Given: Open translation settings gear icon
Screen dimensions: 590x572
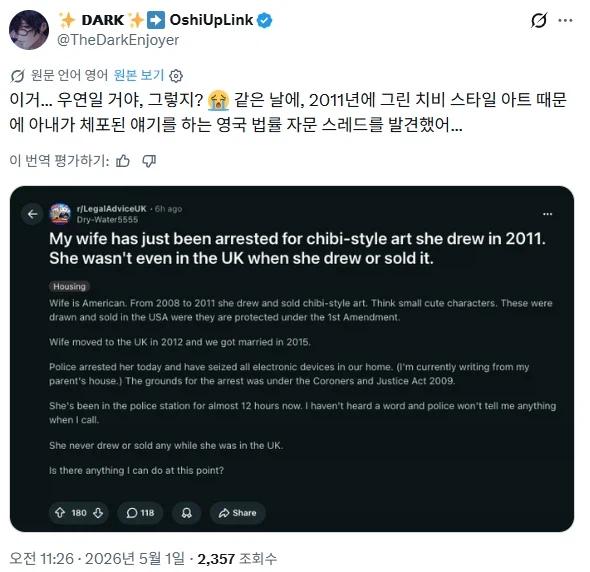Looking at the screenshot, I should [176, 76].
